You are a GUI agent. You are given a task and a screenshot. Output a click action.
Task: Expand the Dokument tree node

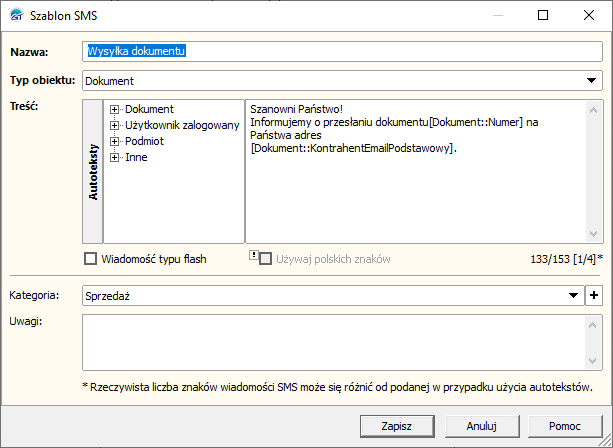115,109
